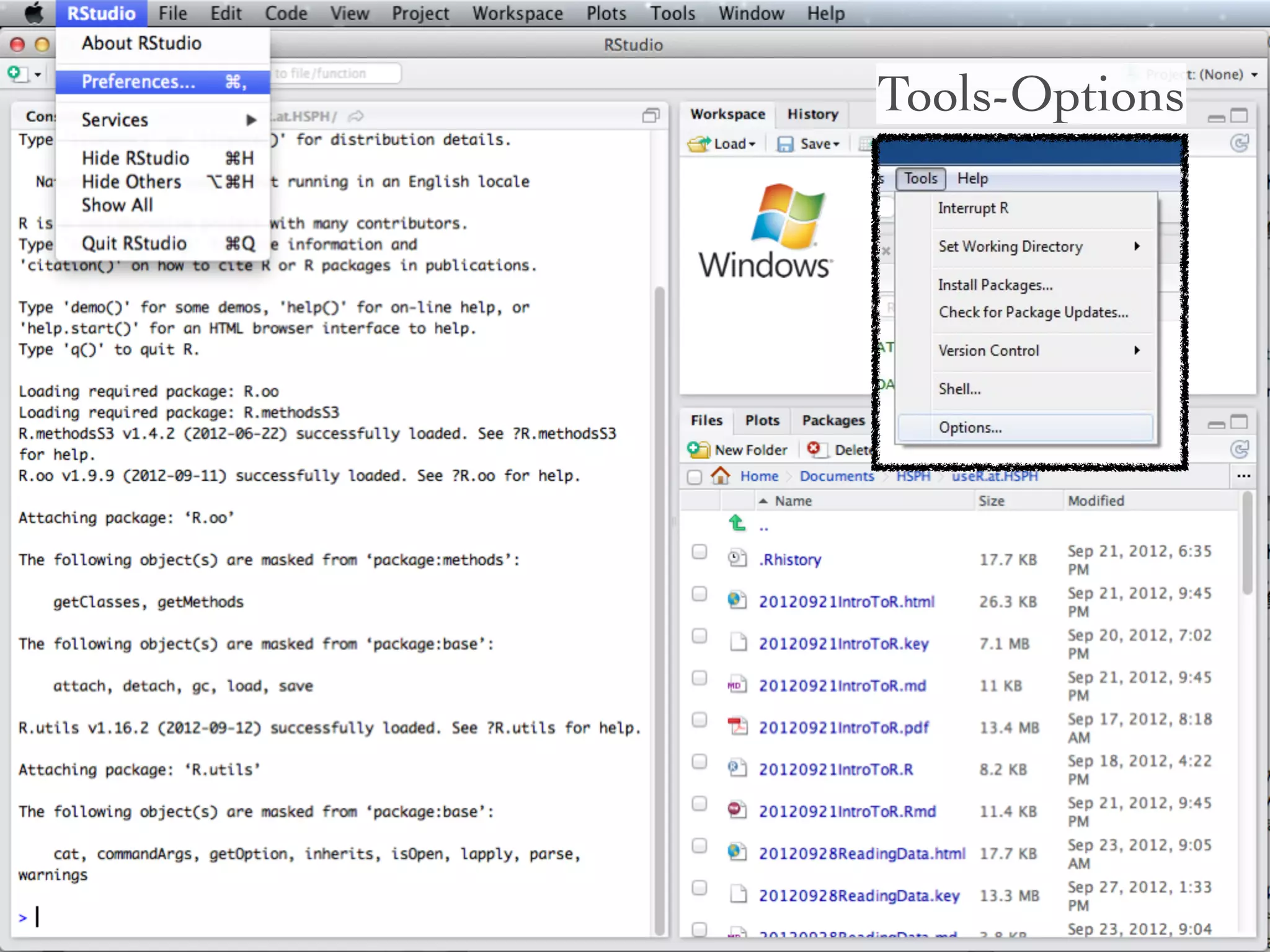
Task: Maximize the Workspace pane
Action: pos(1239,115)
